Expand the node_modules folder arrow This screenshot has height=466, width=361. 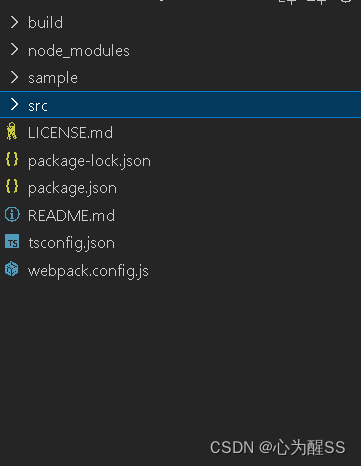point(14,50)
